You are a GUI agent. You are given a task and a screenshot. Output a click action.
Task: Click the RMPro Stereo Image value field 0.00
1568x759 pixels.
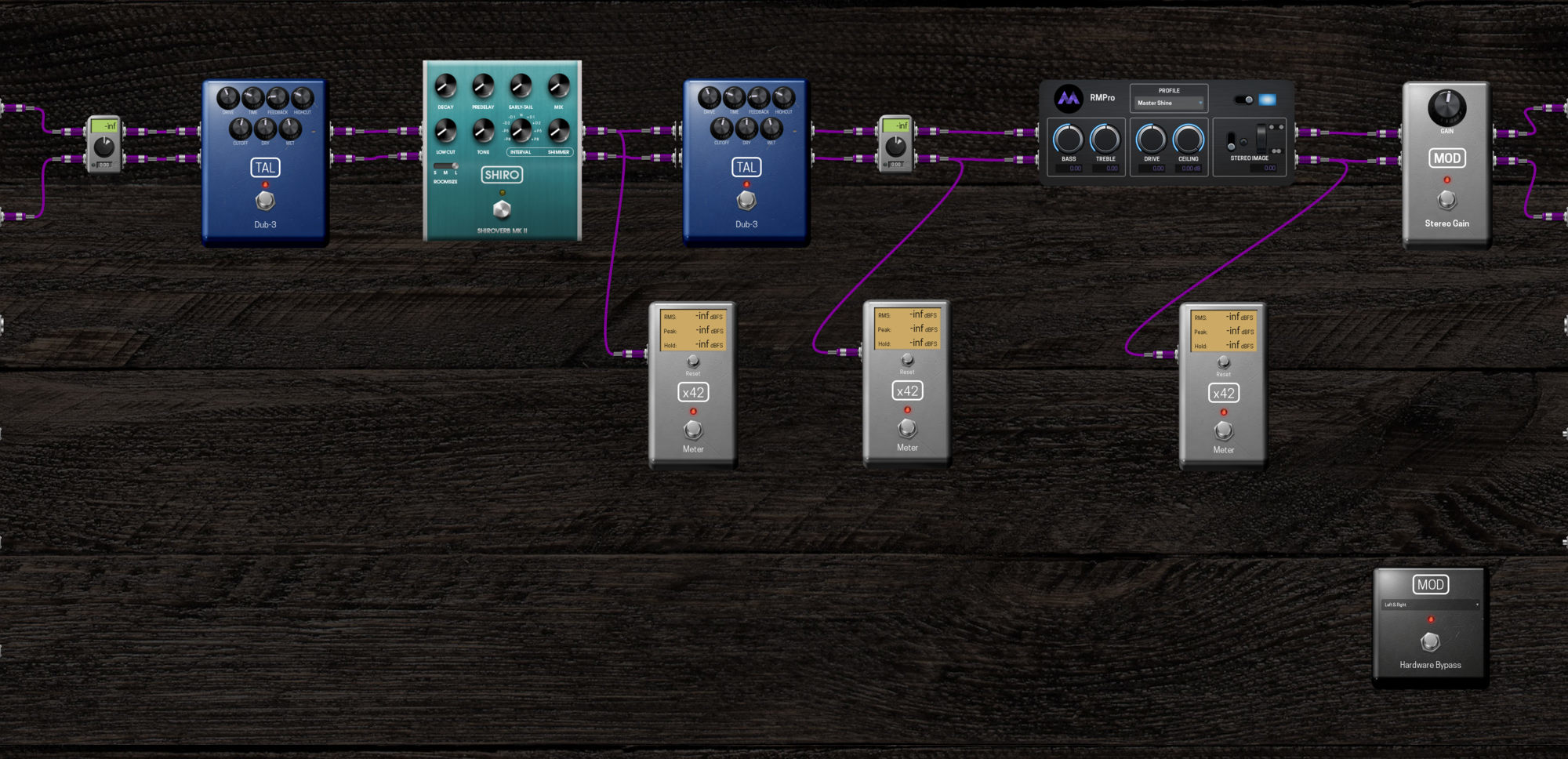point(1265,169)
